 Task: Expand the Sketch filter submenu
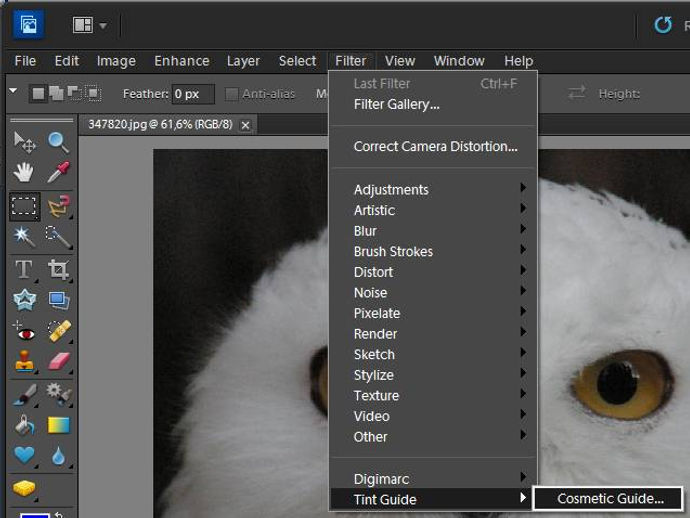[x=433, y=354]
